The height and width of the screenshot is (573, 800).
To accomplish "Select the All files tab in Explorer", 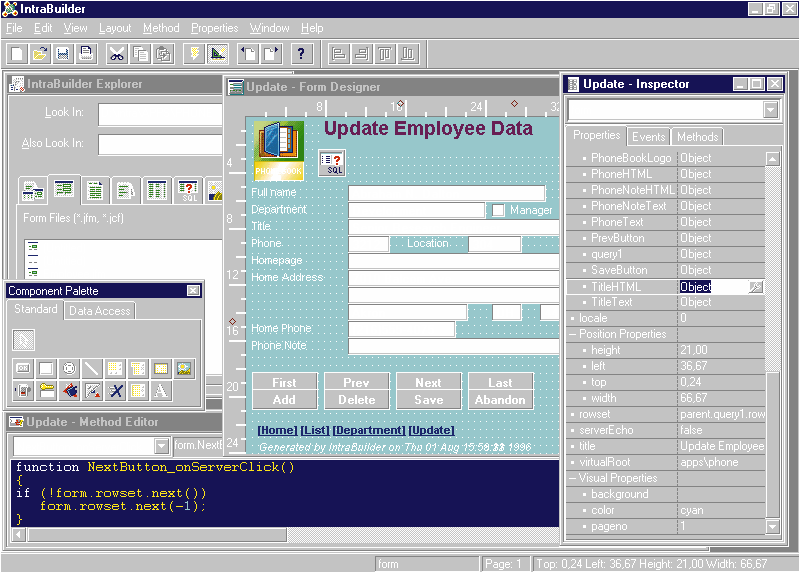I will [33, 191].
